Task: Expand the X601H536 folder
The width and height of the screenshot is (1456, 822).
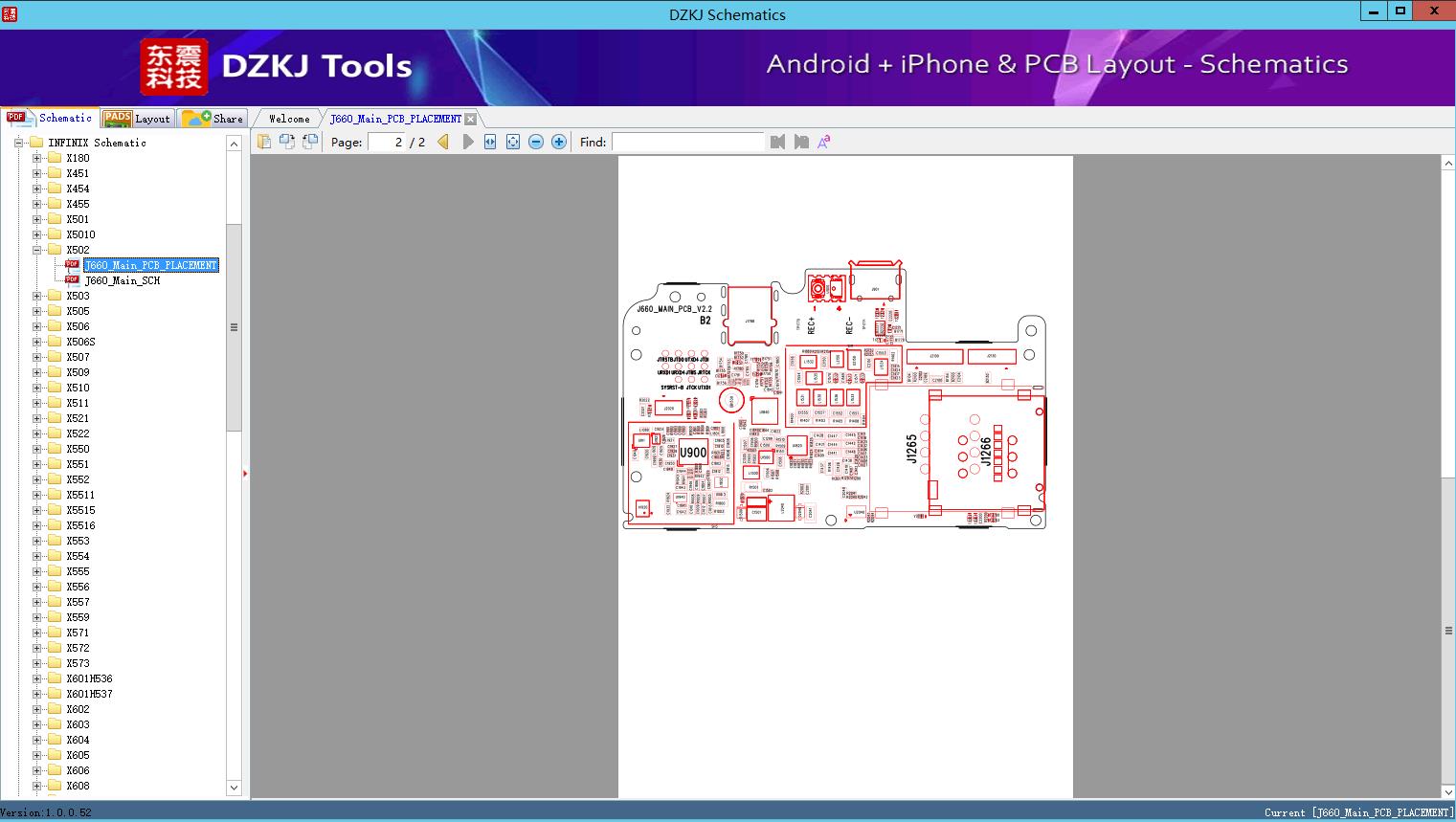Action: [37, 678]
